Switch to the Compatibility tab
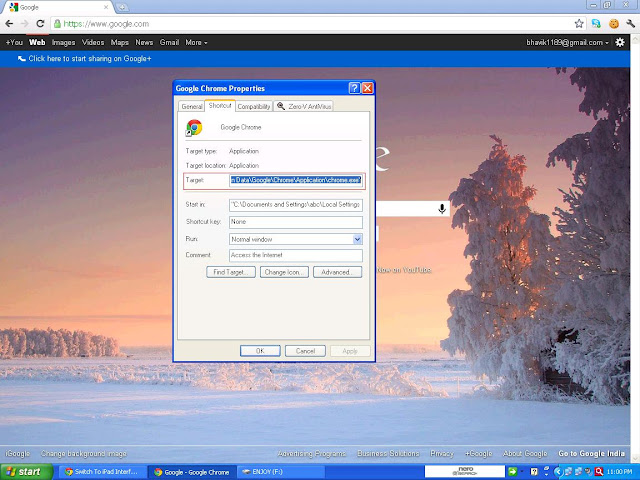This screenshot has height=480, width=640. point(254,106)
